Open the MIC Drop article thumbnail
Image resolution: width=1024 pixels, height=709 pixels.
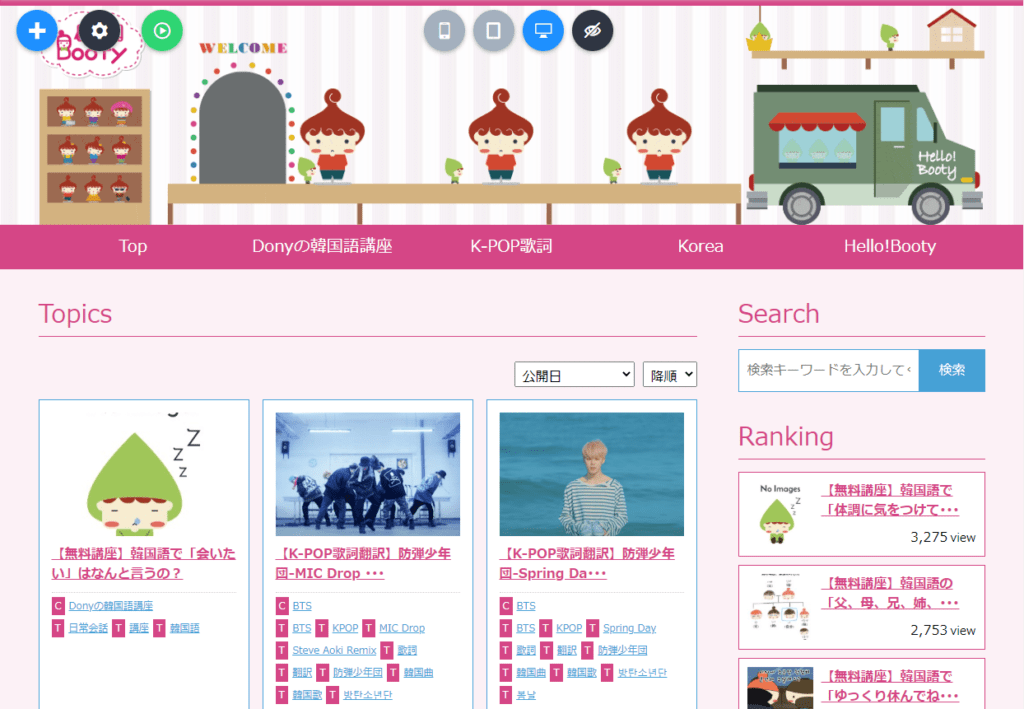[367, 474]
